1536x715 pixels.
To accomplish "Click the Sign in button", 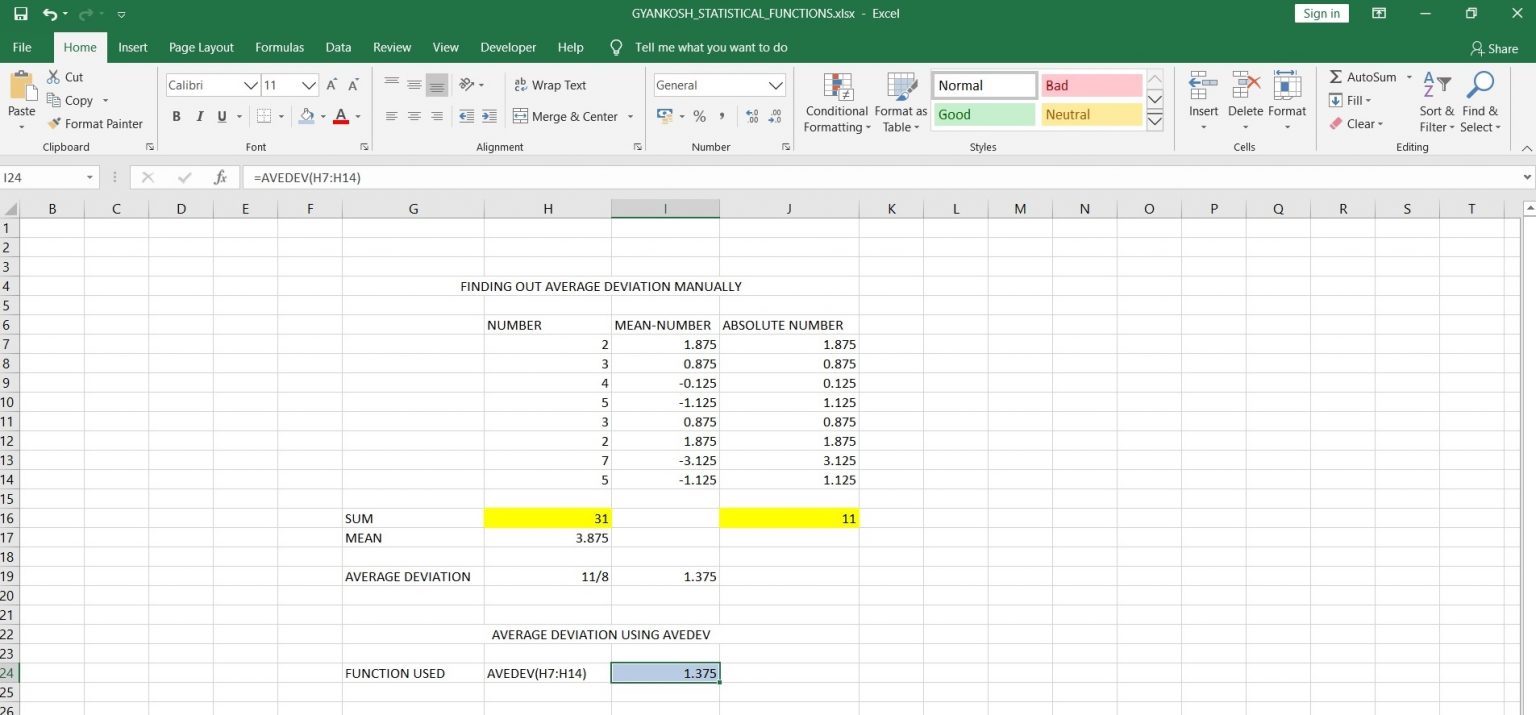I will click(1321, 13).
